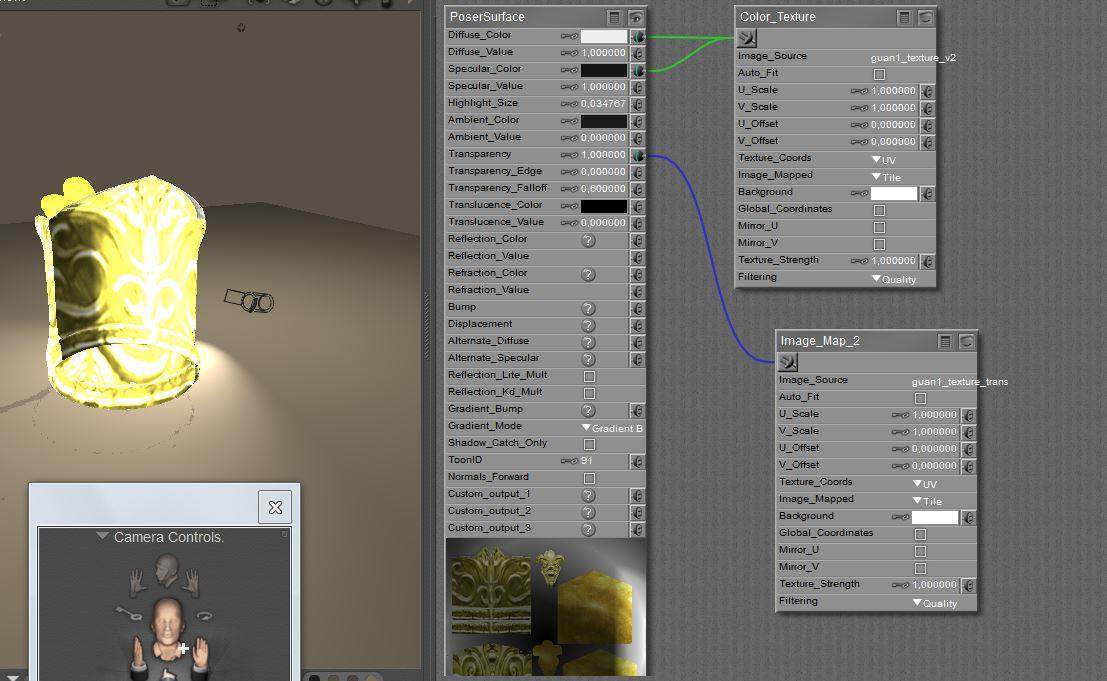Click the Image_Map_2 node output plug icon
This screenshot has width=1107, height=681.
pos(788,362)
